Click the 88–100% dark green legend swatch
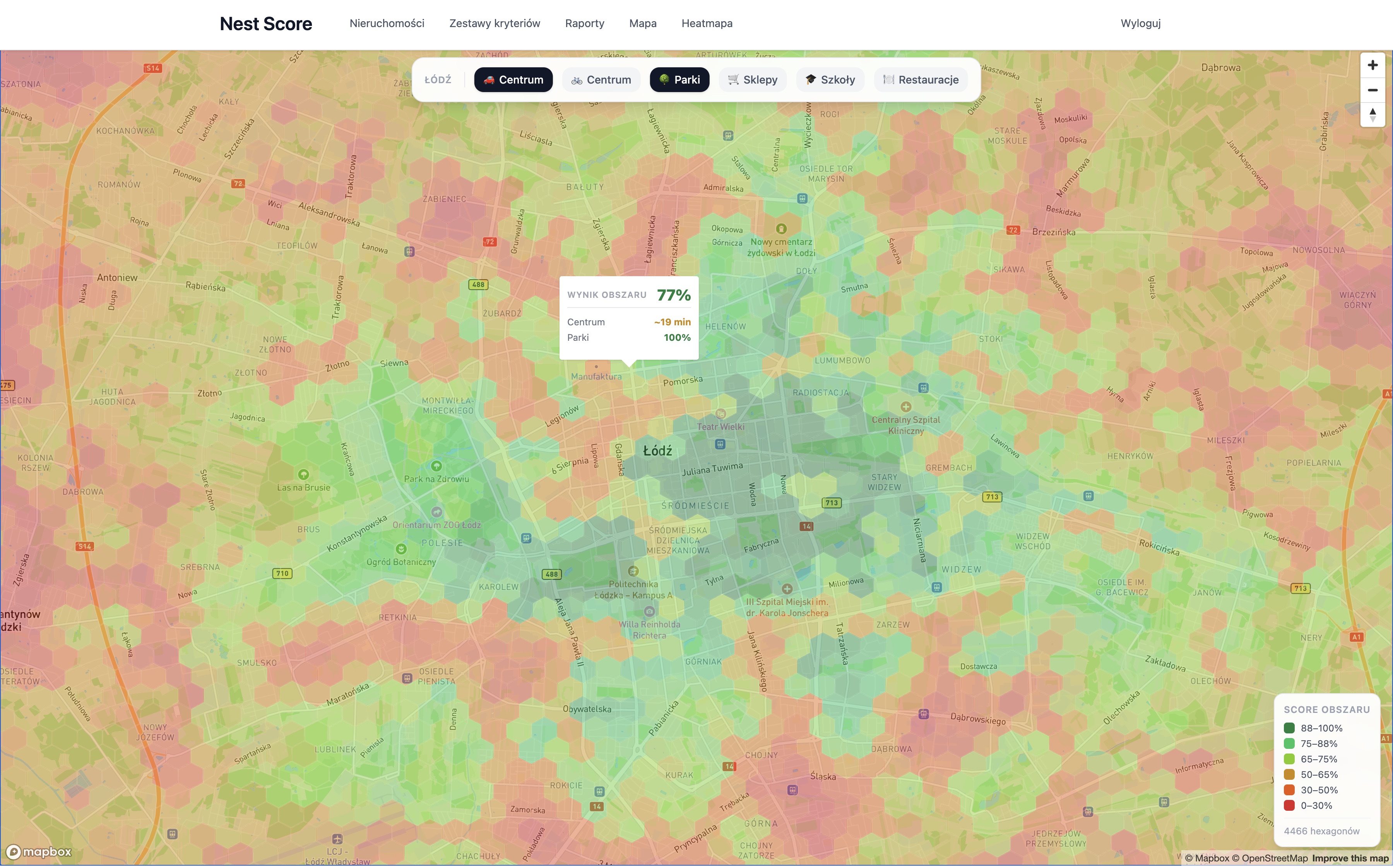 tap(1289, 728)
